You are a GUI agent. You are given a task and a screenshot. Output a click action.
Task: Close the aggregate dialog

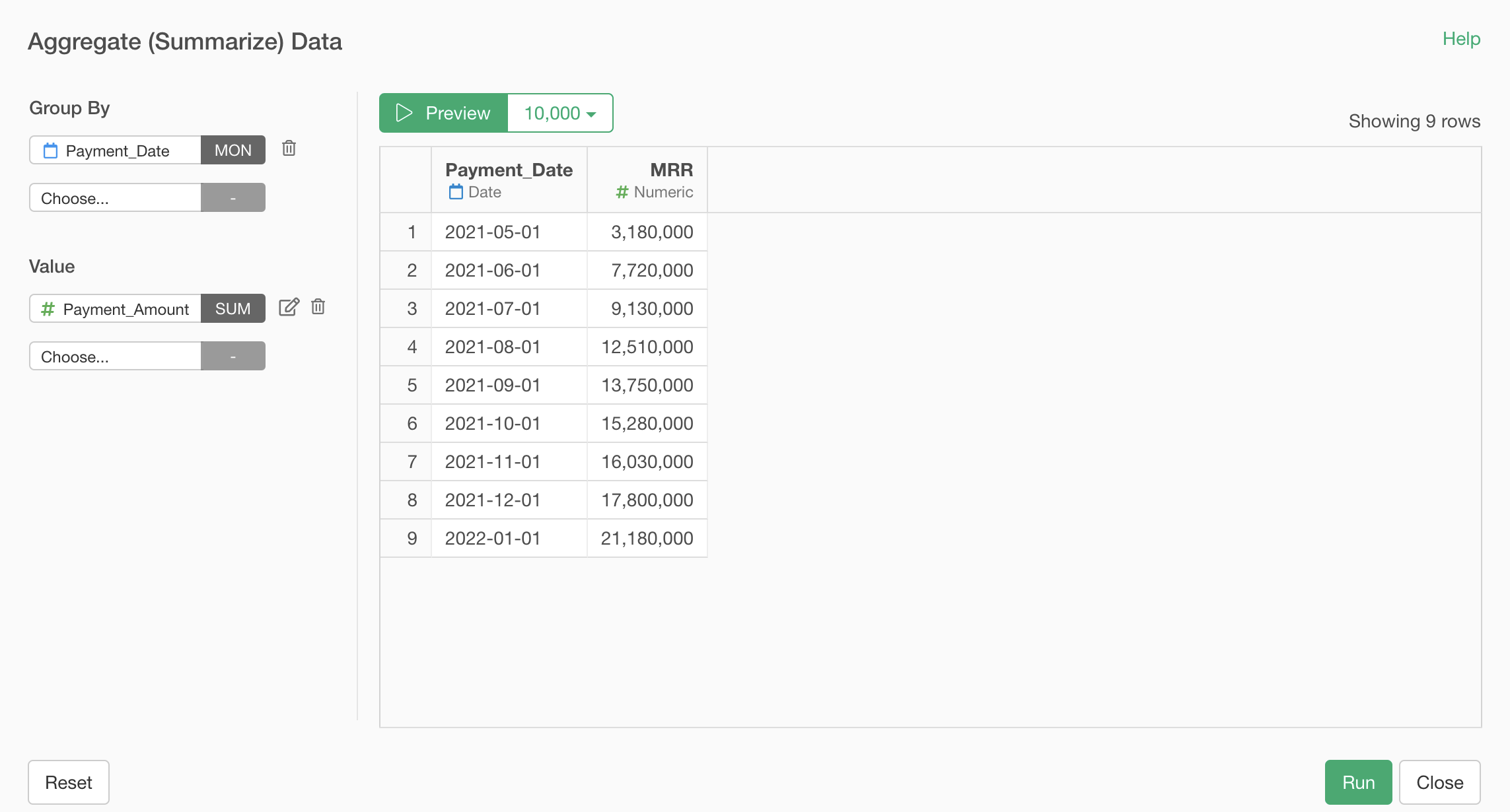point(1439,782)
